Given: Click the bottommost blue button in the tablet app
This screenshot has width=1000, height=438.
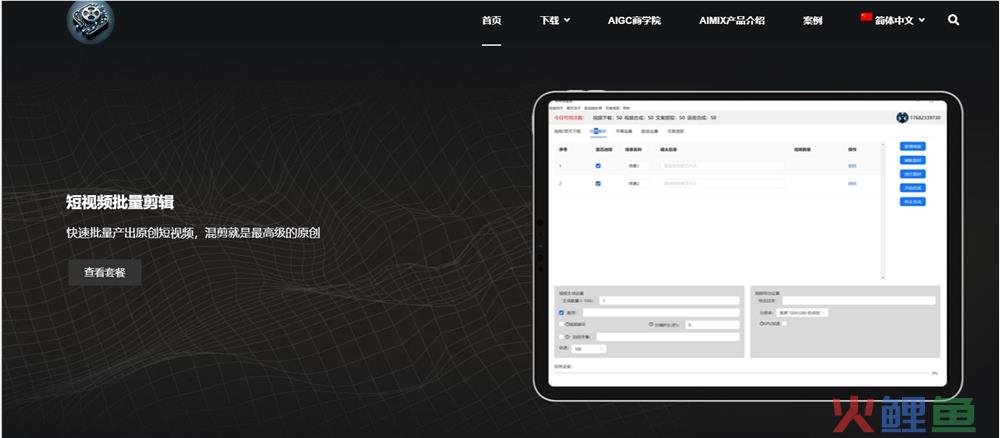Looking at the screenshot, I should pos(913,201).
